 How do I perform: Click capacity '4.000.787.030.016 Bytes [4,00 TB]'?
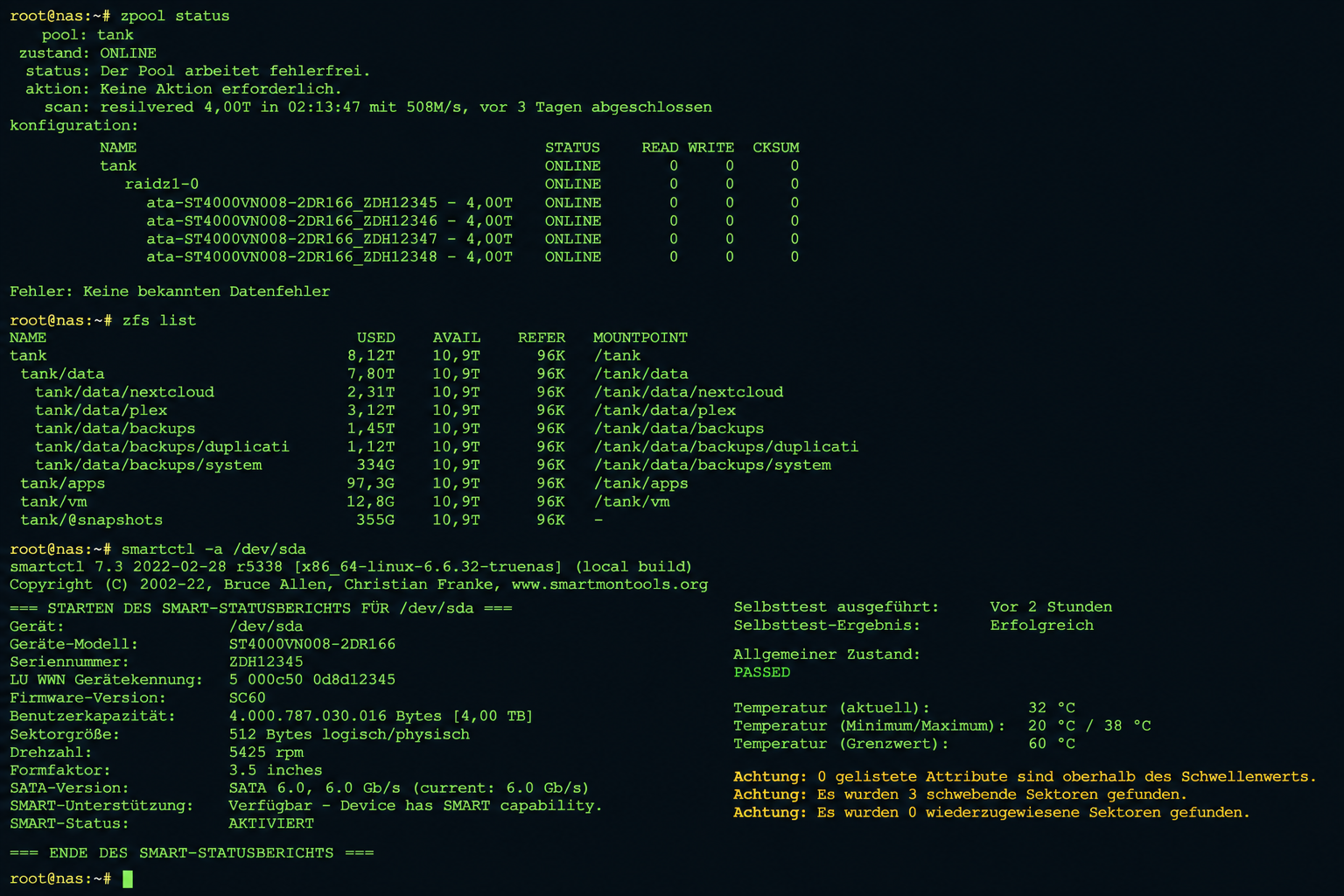pyautogui.click(x=381, y=717)
